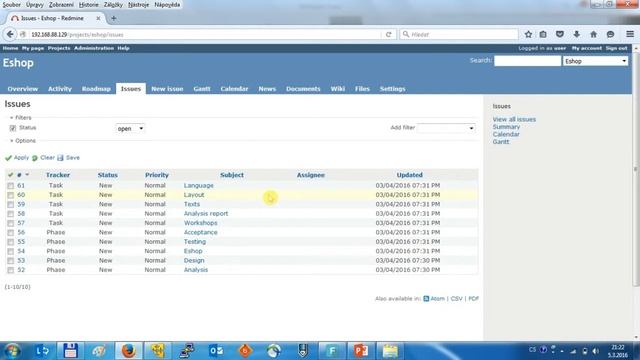The height and width of the screenshot is (360, 640).
Task: Click the Firefox home icon
Action: [x=593, y=34]
